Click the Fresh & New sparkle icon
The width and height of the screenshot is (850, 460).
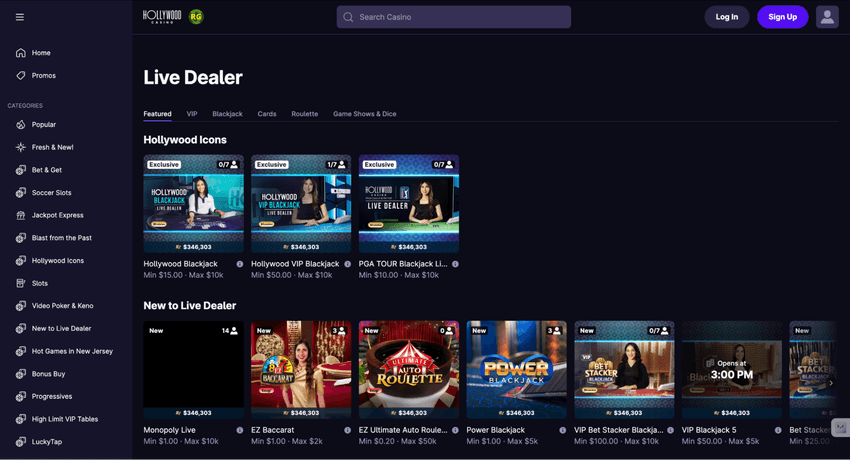point(21,147)
